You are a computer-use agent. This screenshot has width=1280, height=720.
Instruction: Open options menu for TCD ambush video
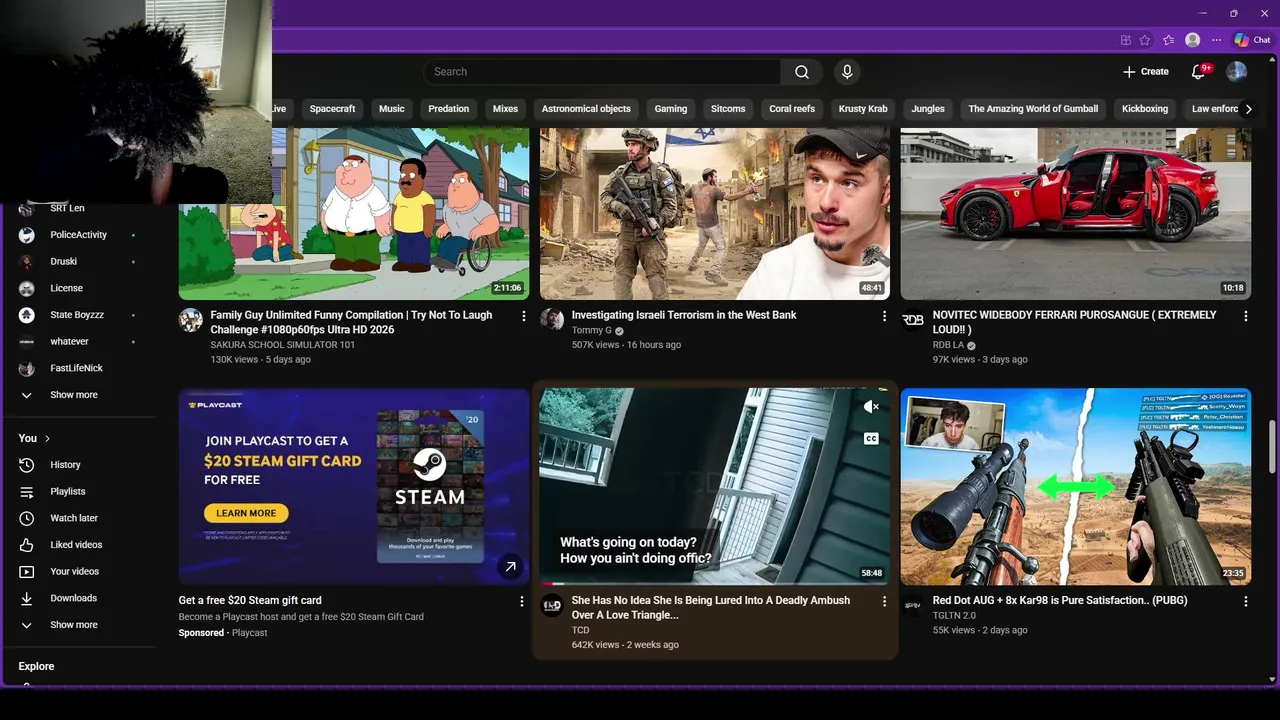click(x=884, y=602)
